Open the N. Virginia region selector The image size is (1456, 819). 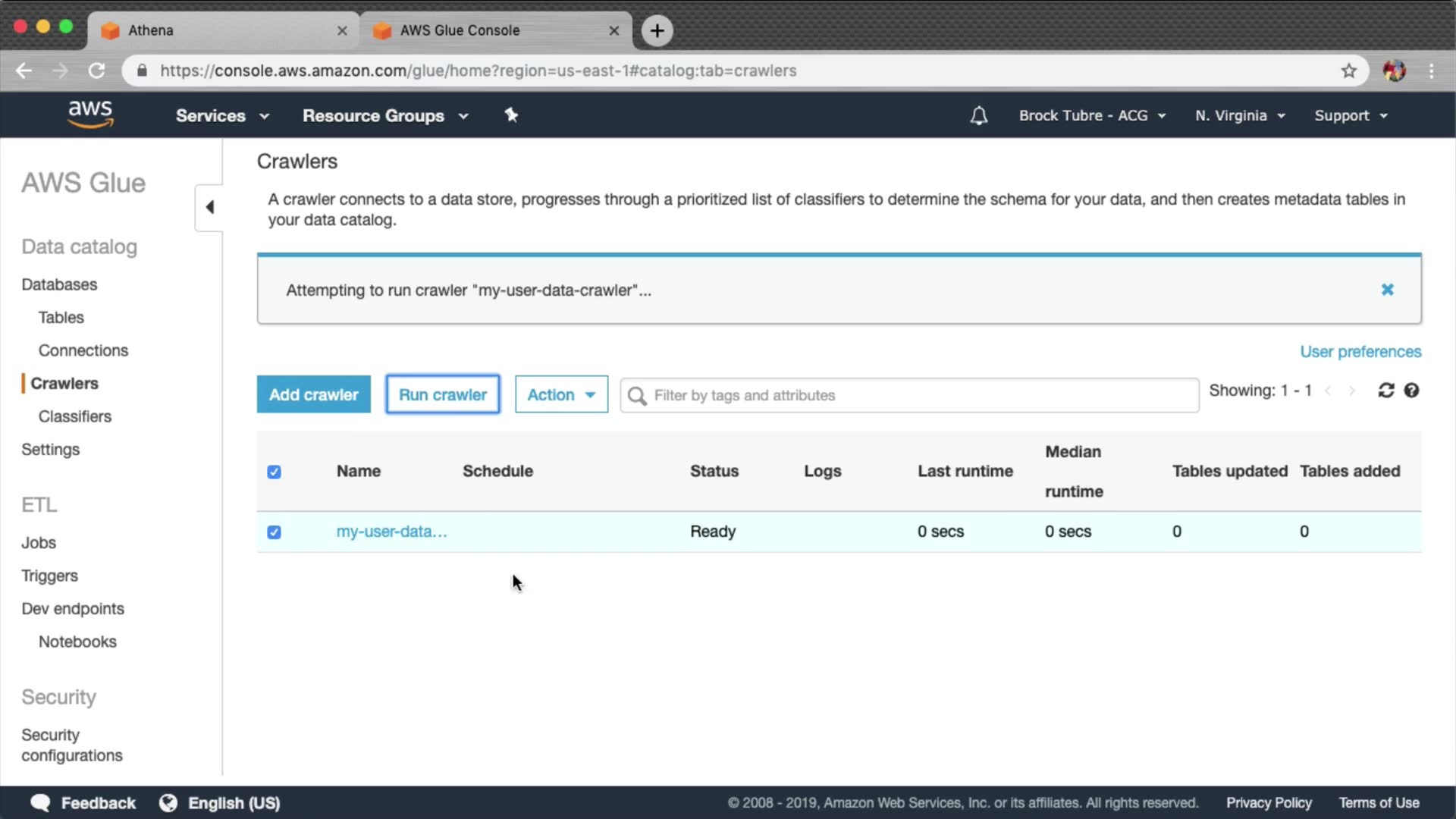tap(1240, 115)
